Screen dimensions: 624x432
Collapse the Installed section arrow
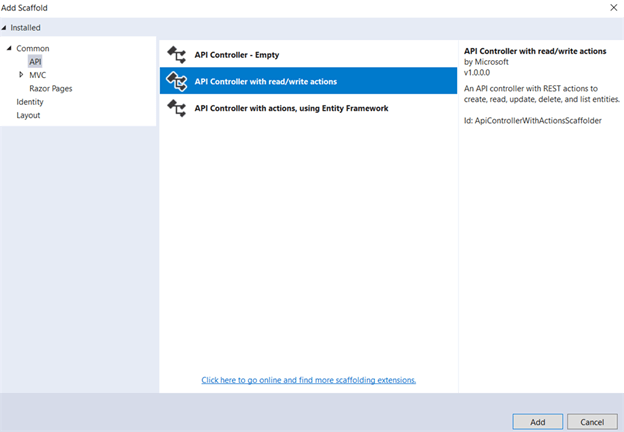coord(4,28)
